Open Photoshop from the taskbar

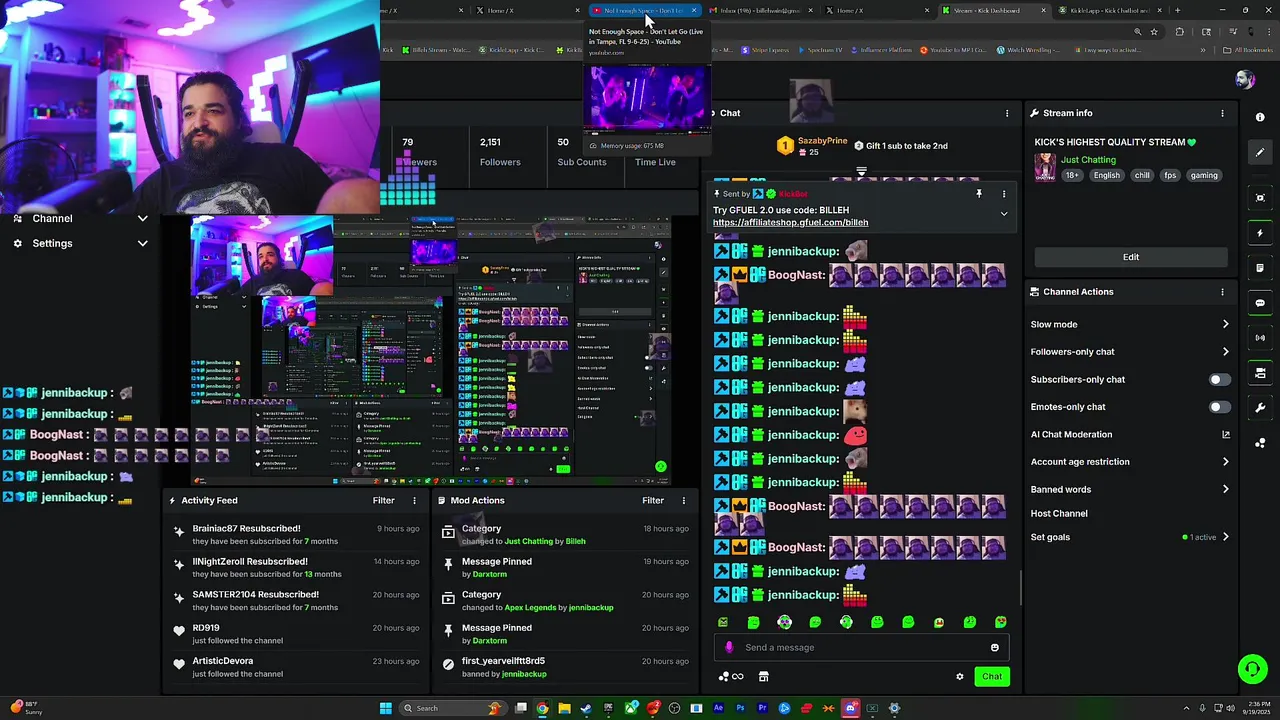pyautogui.click(x=740, y=708)
